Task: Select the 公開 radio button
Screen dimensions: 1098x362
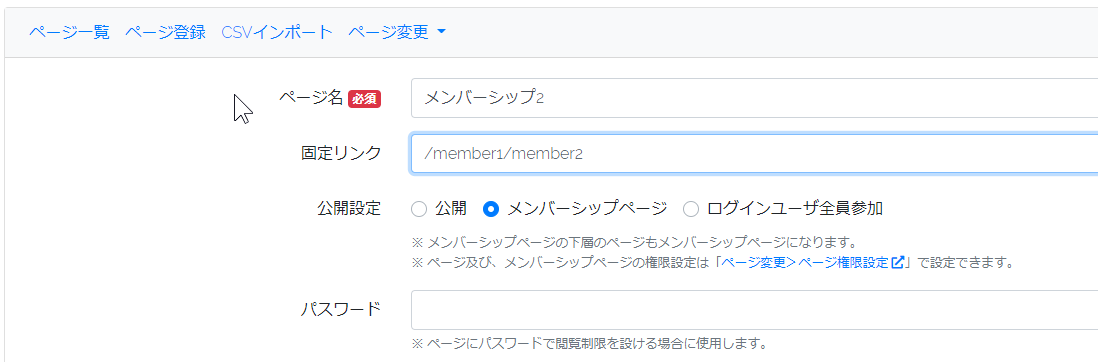Action: 418,209
